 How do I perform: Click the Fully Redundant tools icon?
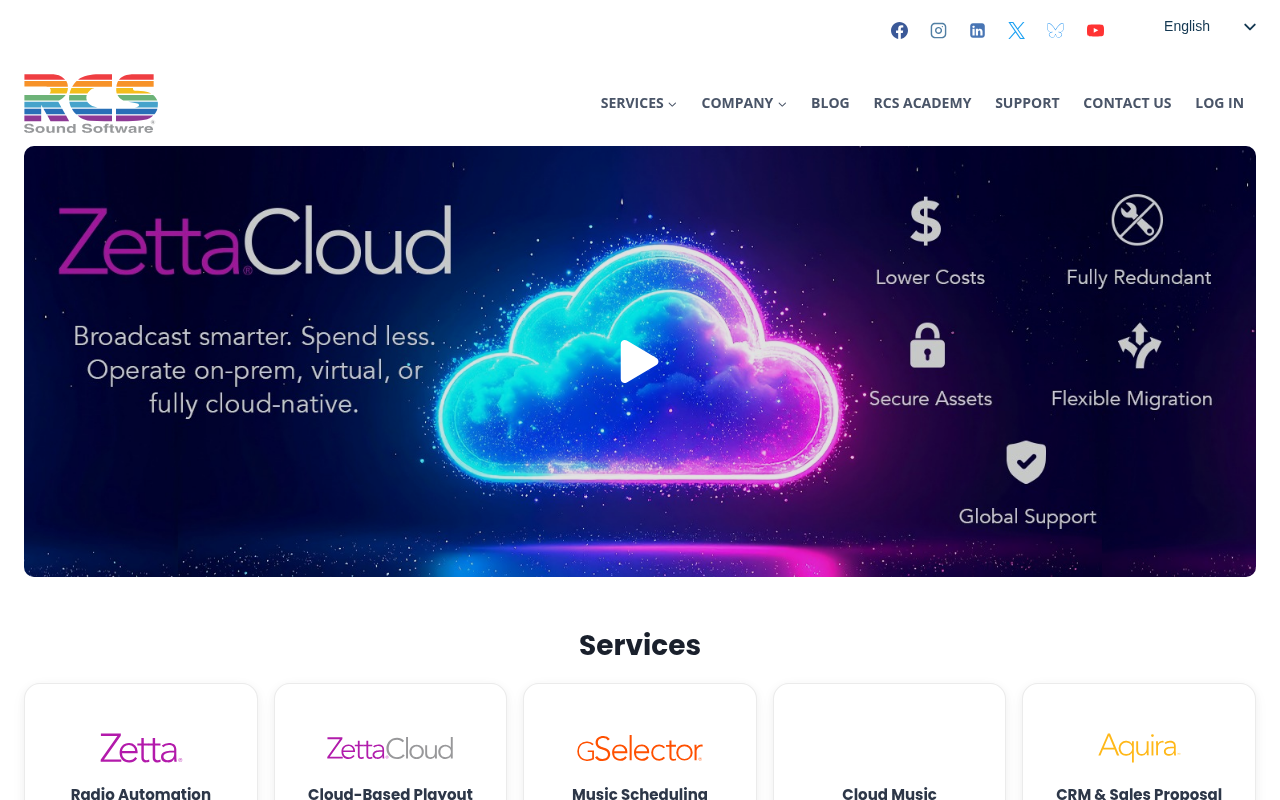[x=1138, y=219]
